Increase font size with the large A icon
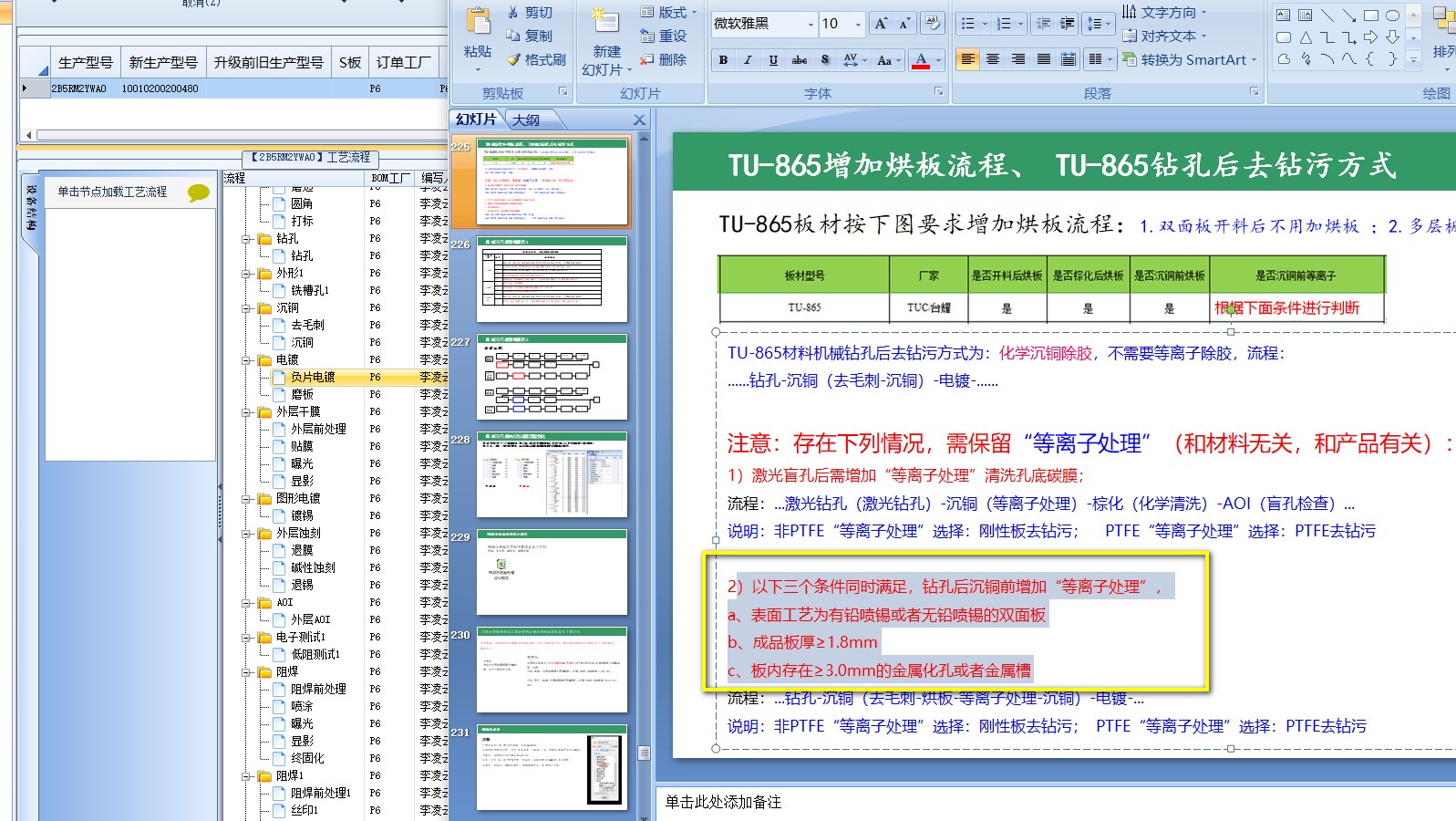The image size is (1456, 821). 881,24
